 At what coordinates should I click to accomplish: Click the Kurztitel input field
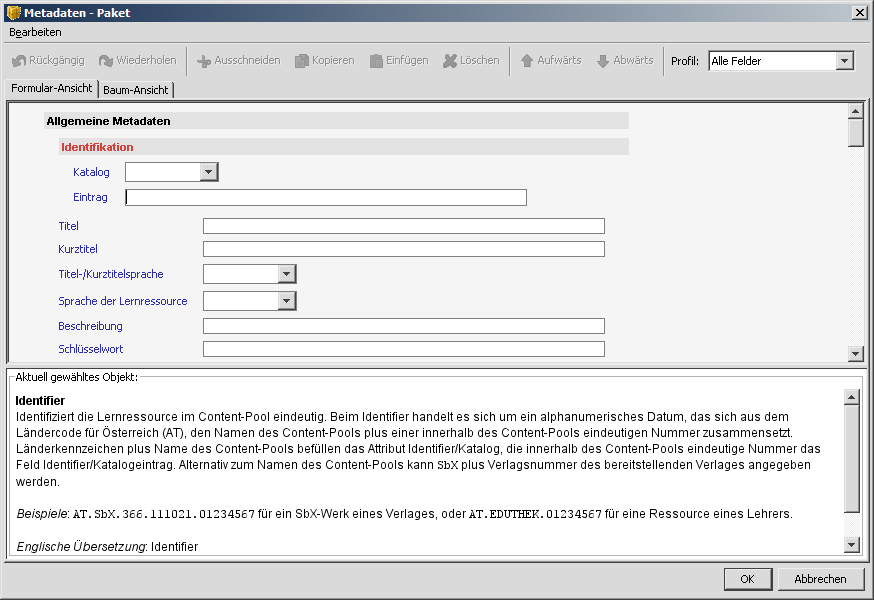tap(404, 249)
